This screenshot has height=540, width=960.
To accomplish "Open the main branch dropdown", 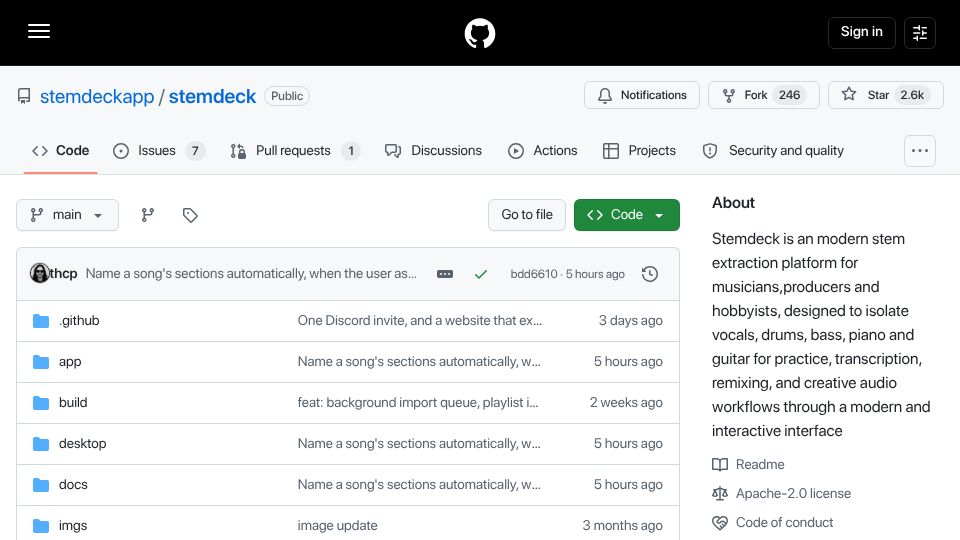I will [67, 215].
